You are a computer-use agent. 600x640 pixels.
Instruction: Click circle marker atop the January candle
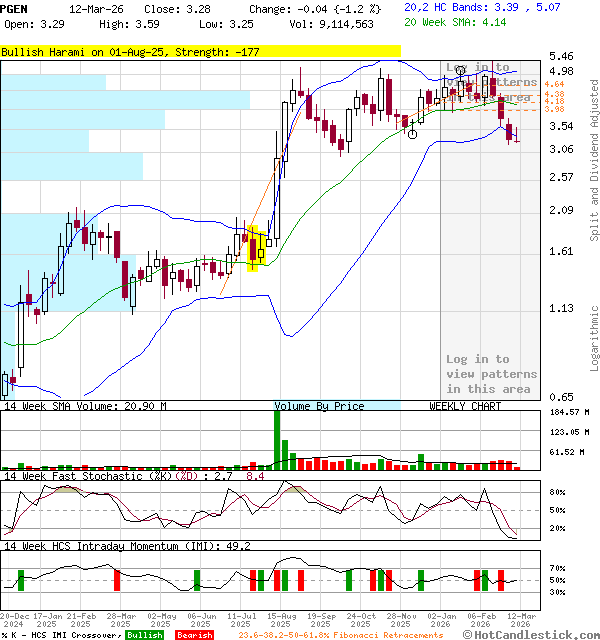[x=460, y=70]
